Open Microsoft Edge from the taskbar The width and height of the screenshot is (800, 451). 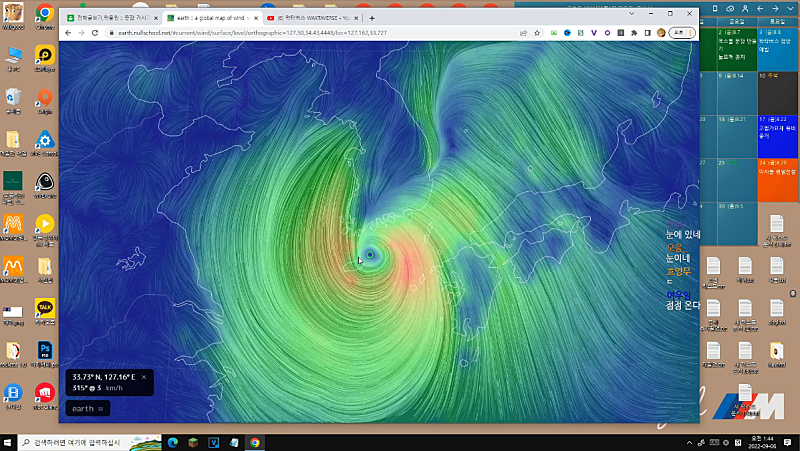[x=172, y=442]
